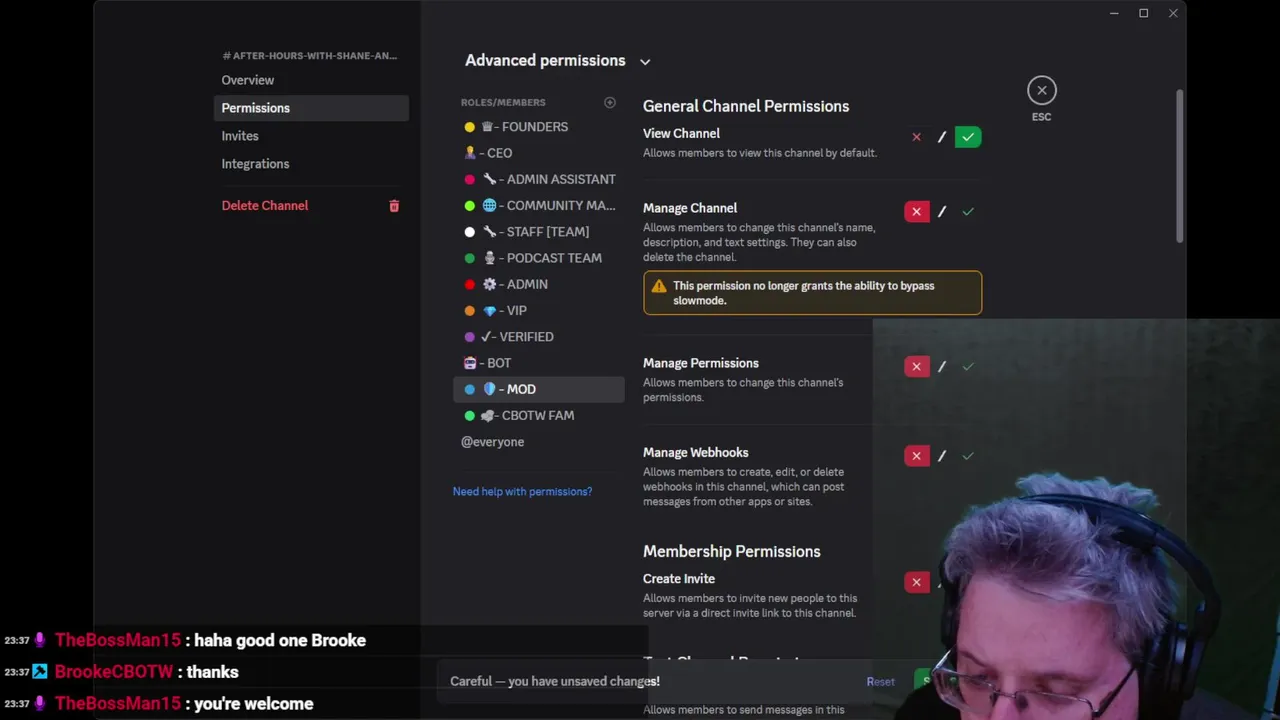Select the @everyone entry
Viewport: 1280px width, 720px height.
point(539,442)
